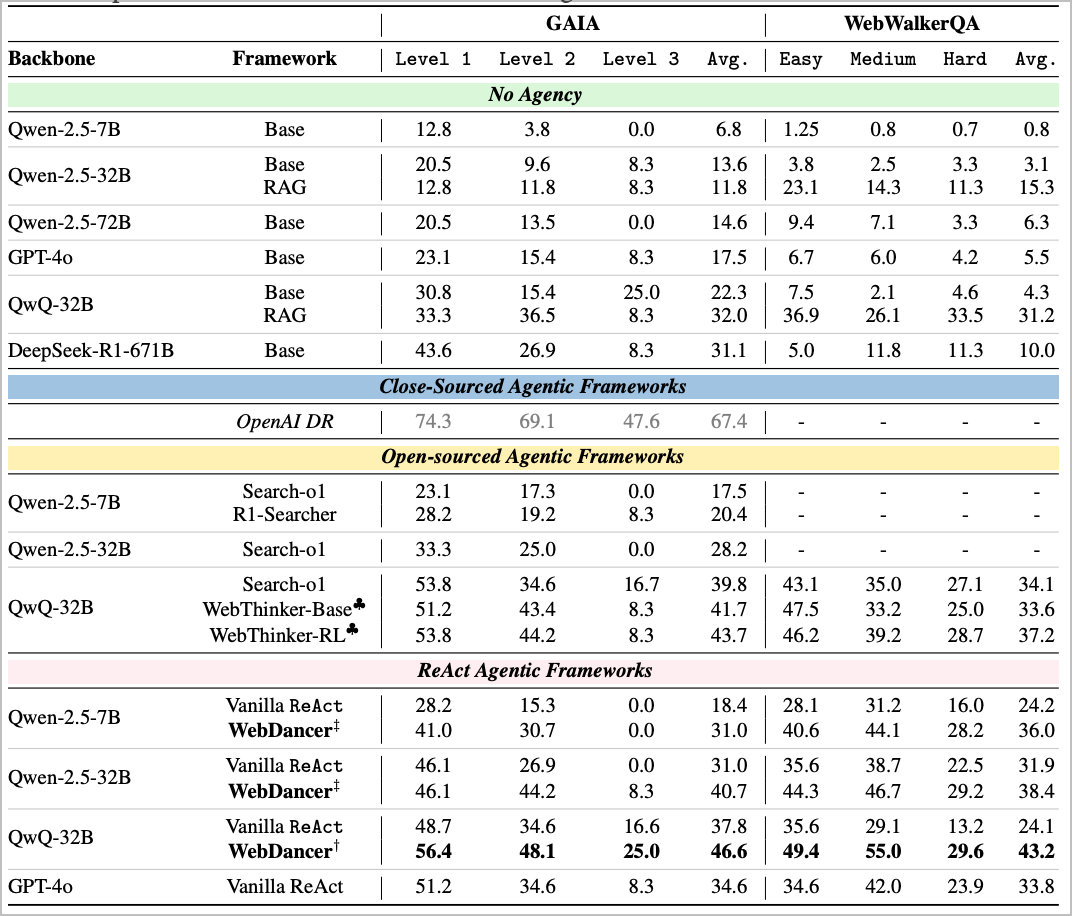Click the value 22.5 in Qwen-2.5-32B Vanilla ReAct row
The height and width of the screenshot is (916, 1072).
[x=965, y=766]
